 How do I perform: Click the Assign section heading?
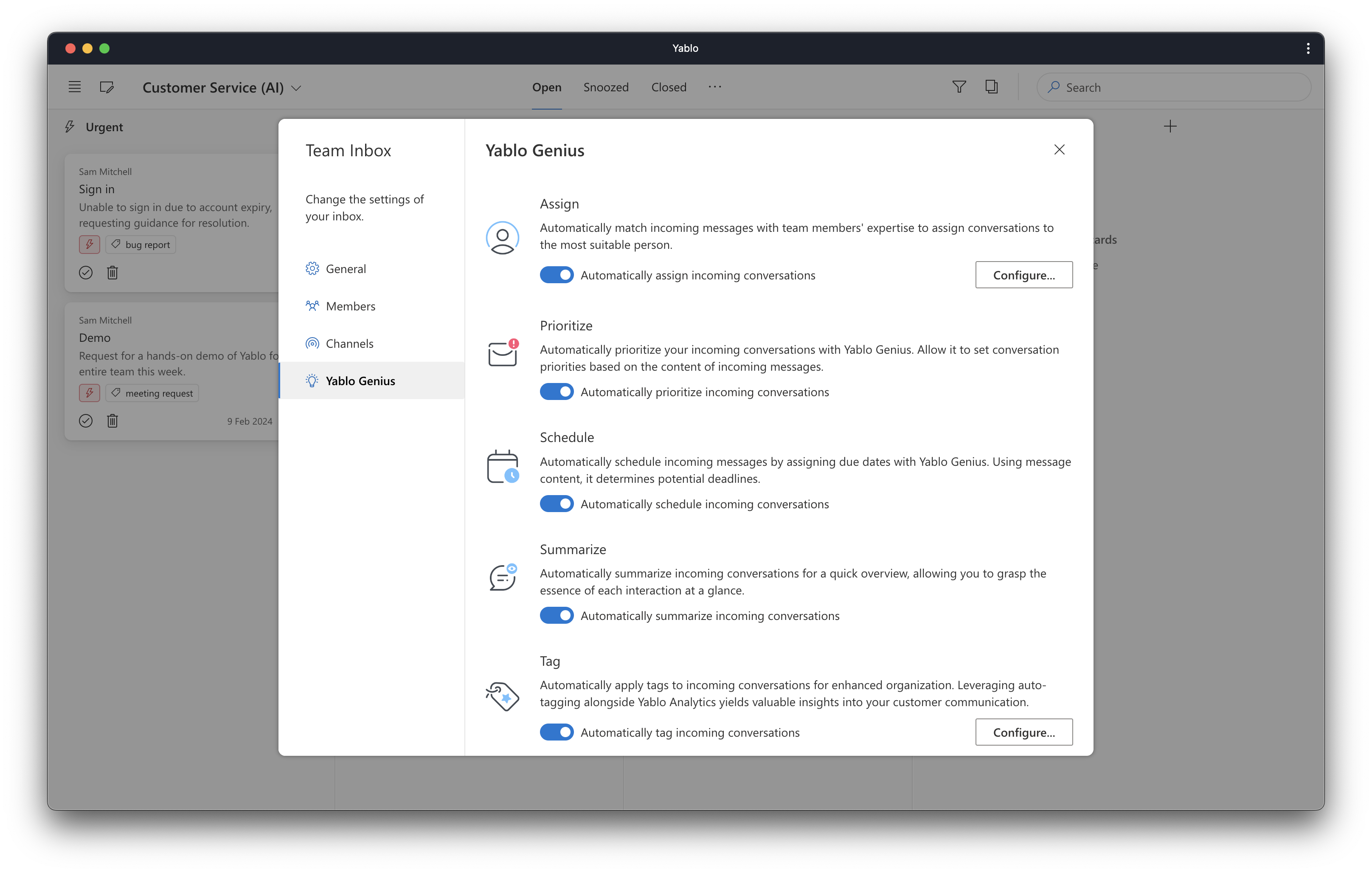pos(559,203)
